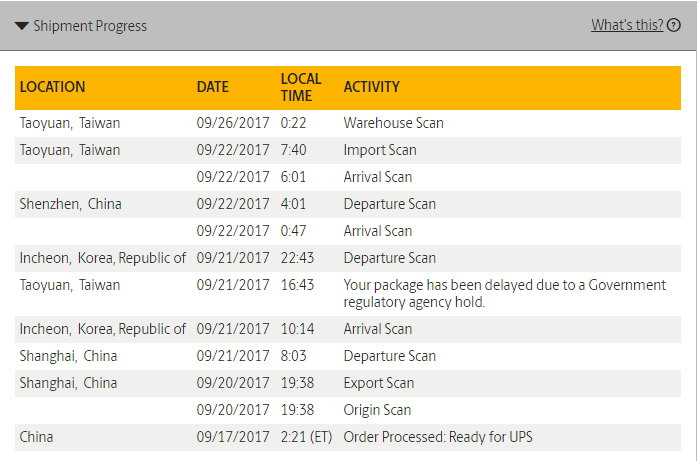Select the DATE column header
699x461 pixels.
pos(213,86)
